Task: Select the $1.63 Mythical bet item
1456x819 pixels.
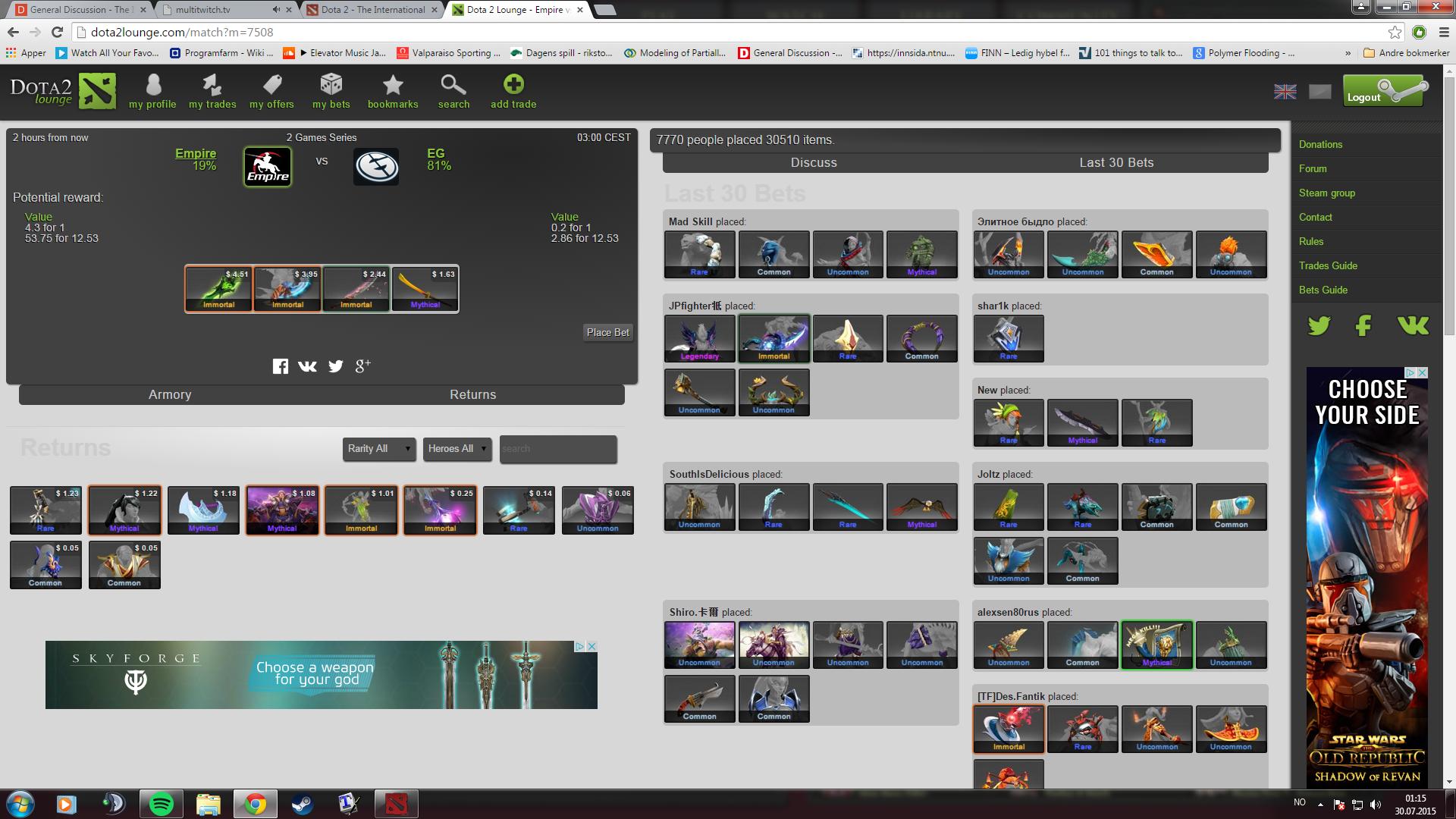Action: click(x=425, y=289)
